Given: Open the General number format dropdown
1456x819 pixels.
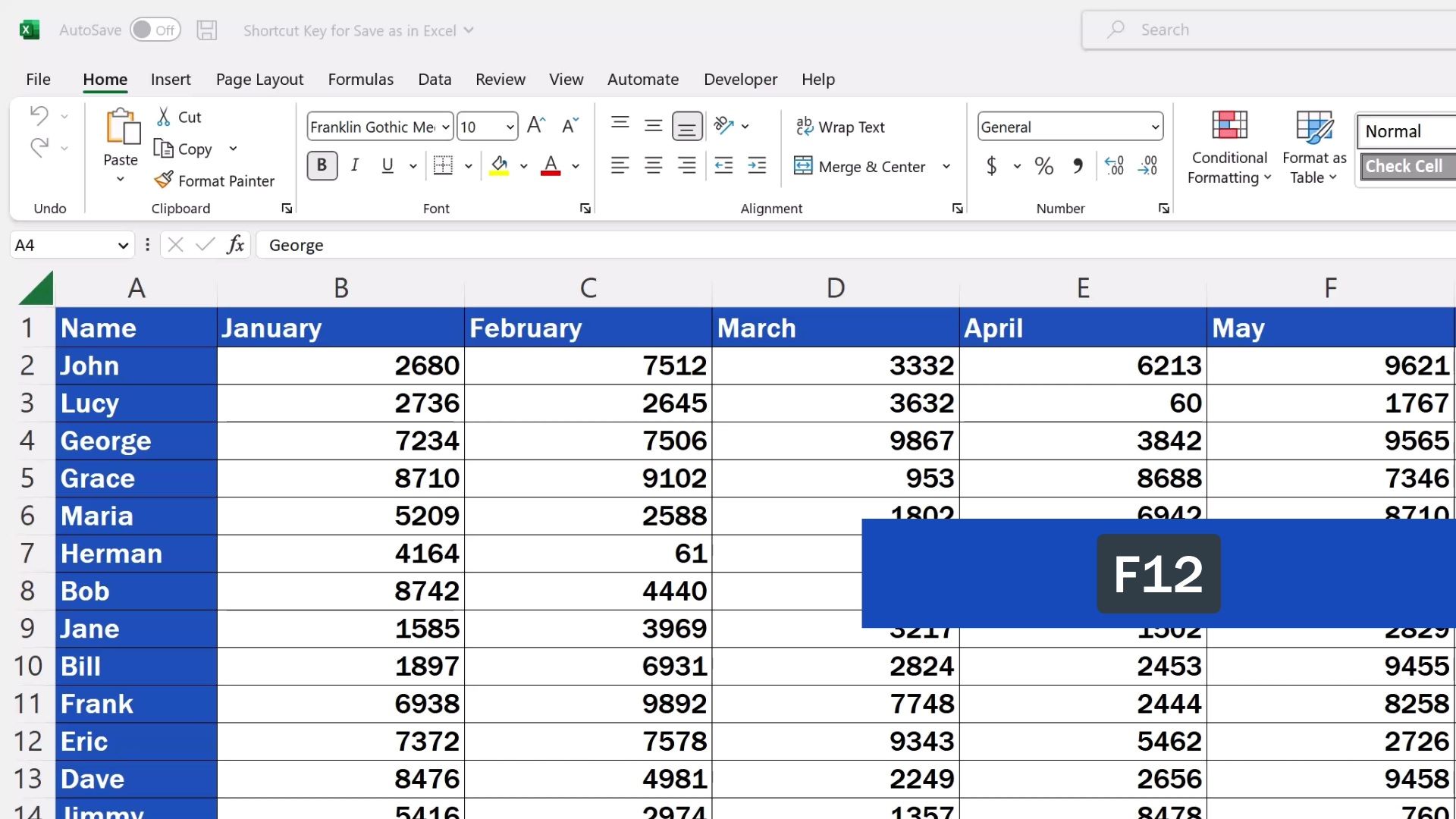Looking at the screenshot, I should coord(1155,127).
